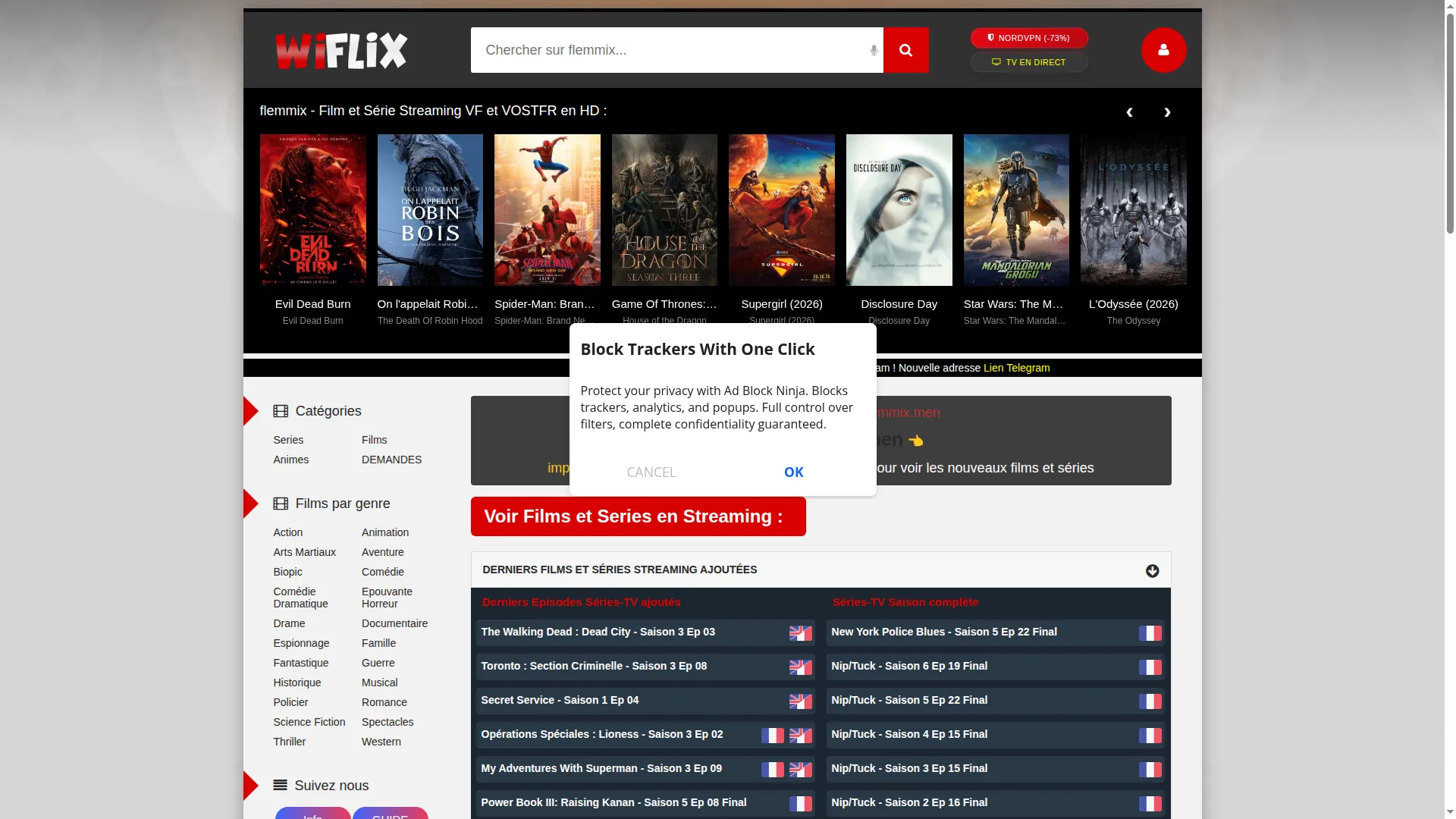Browse the Comédie Dramatique genre
1456x819 pixels.
click(x=301, y=598)
